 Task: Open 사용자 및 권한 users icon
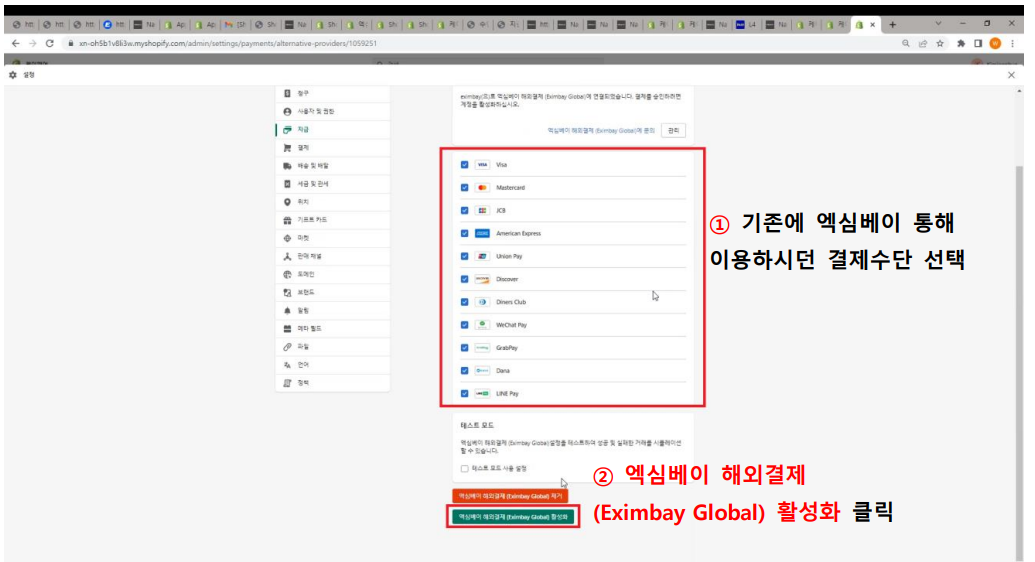pos(287,112)
